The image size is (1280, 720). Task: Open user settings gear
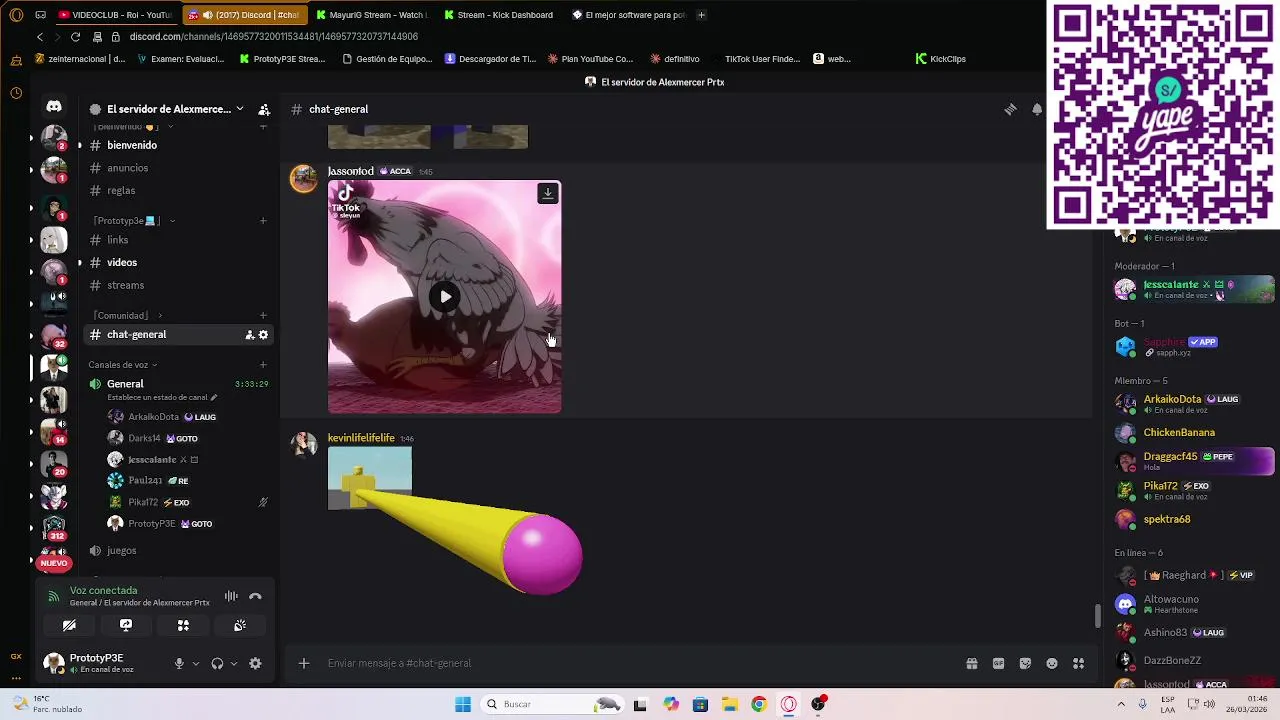click(x=255, y=663)
